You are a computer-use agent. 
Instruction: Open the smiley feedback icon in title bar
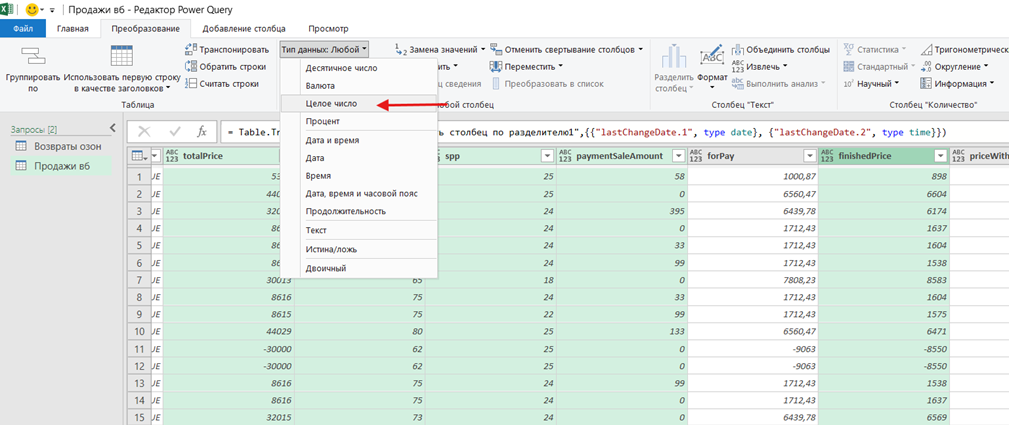pos(32,10)
